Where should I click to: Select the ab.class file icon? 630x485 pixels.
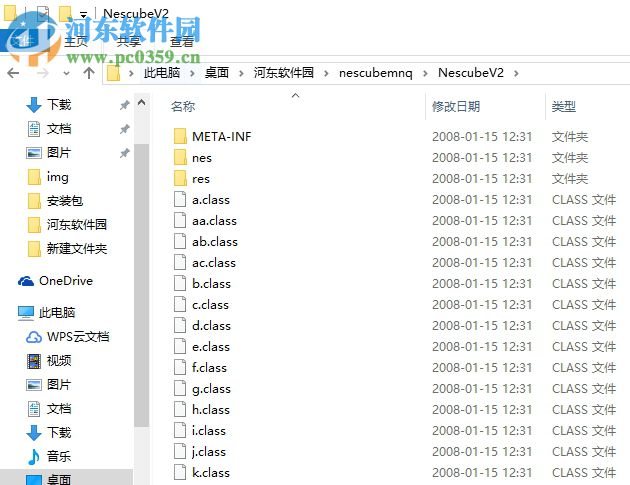point(180,241)
